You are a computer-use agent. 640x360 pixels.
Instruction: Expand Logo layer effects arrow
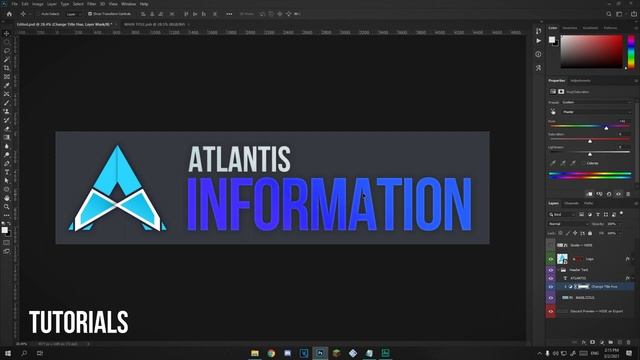pyautogui.click(x=633, y=259)
